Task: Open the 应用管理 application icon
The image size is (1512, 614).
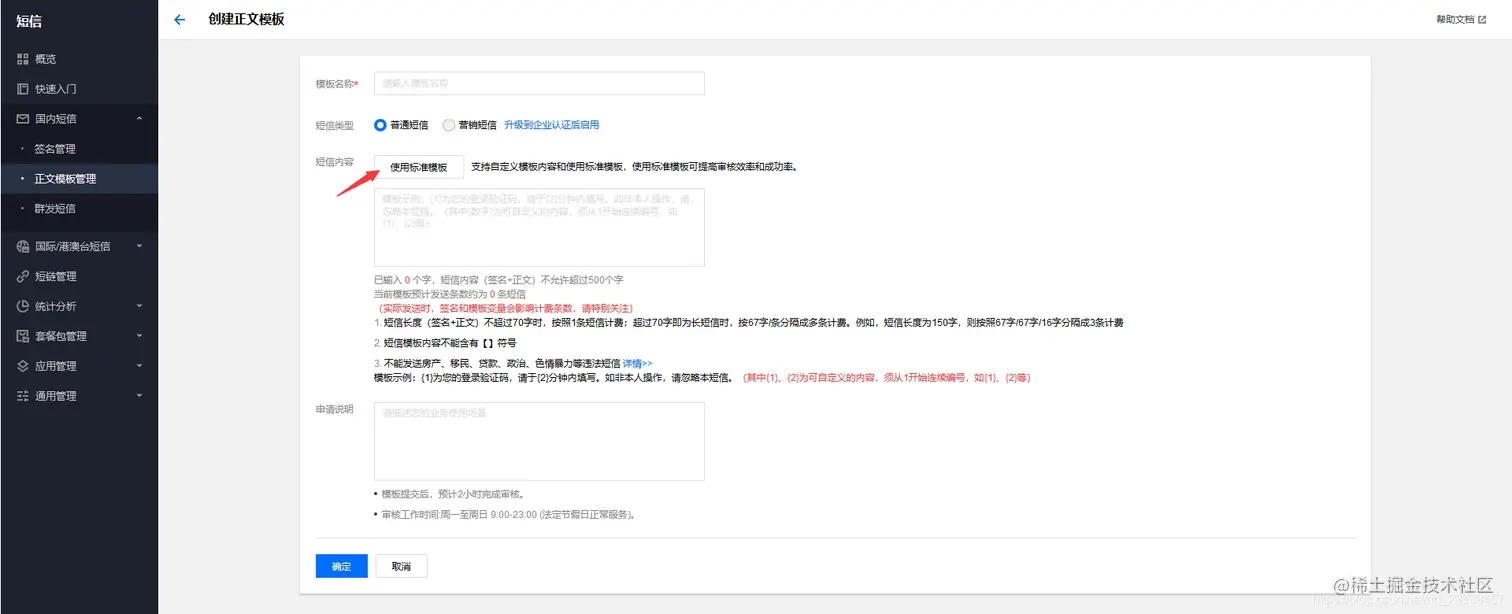Action: (22, 366)
